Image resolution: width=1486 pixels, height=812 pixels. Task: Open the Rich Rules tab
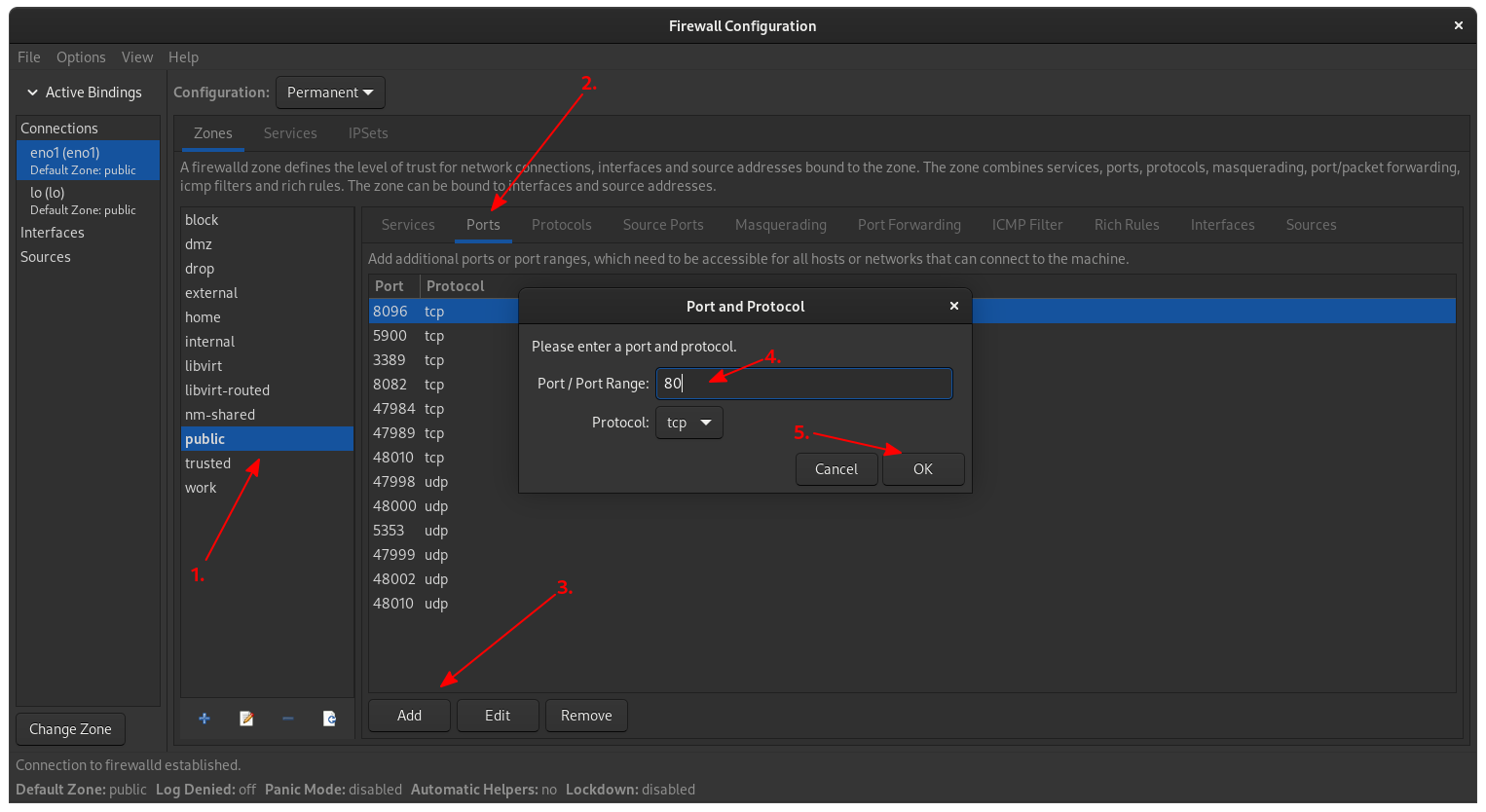click(x=1127, y=224)
